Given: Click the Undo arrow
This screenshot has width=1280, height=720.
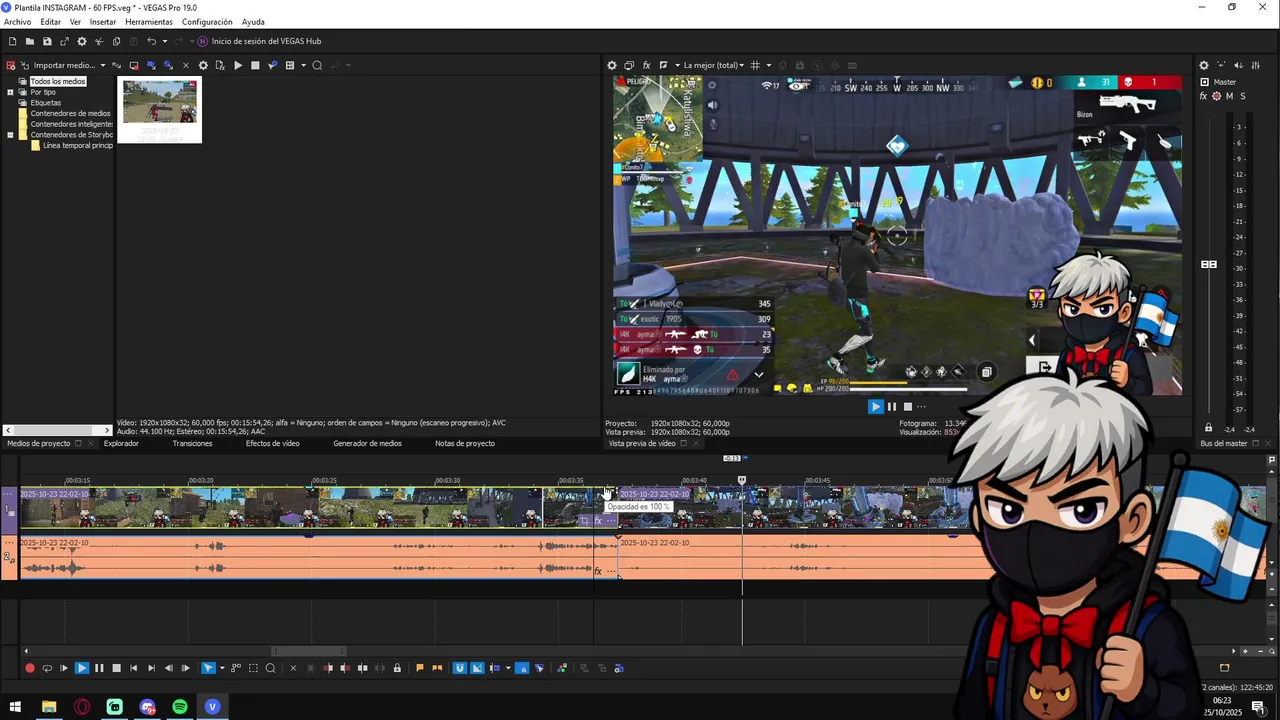Looking at the screenshot, I should click(x=151, y=41).
